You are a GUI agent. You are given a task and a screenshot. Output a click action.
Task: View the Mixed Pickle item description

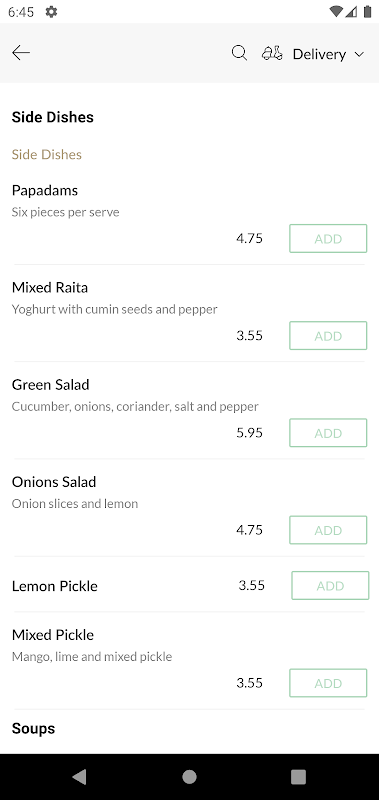coord(92,656)
